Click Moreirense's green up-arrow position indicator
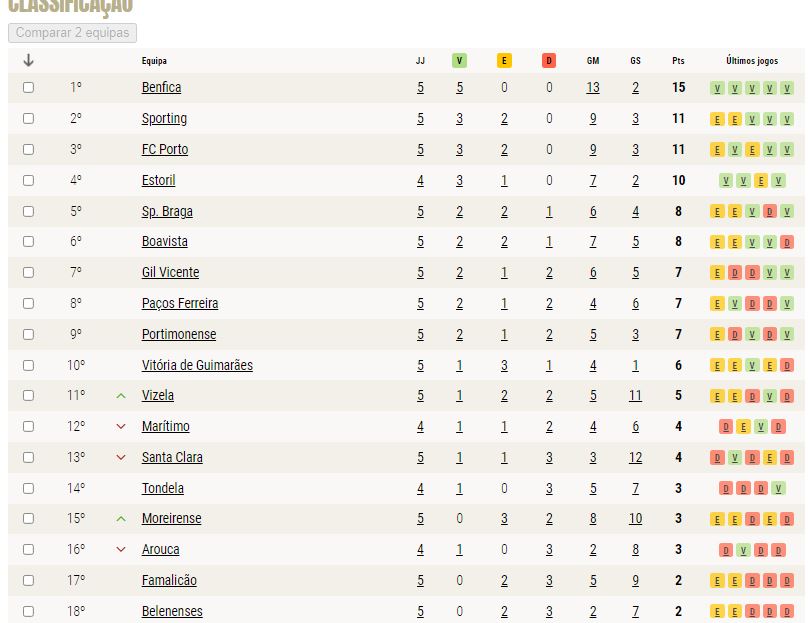The width and height of the screenshot is (808, 623). pyautogui.click(x=121, y=519)
